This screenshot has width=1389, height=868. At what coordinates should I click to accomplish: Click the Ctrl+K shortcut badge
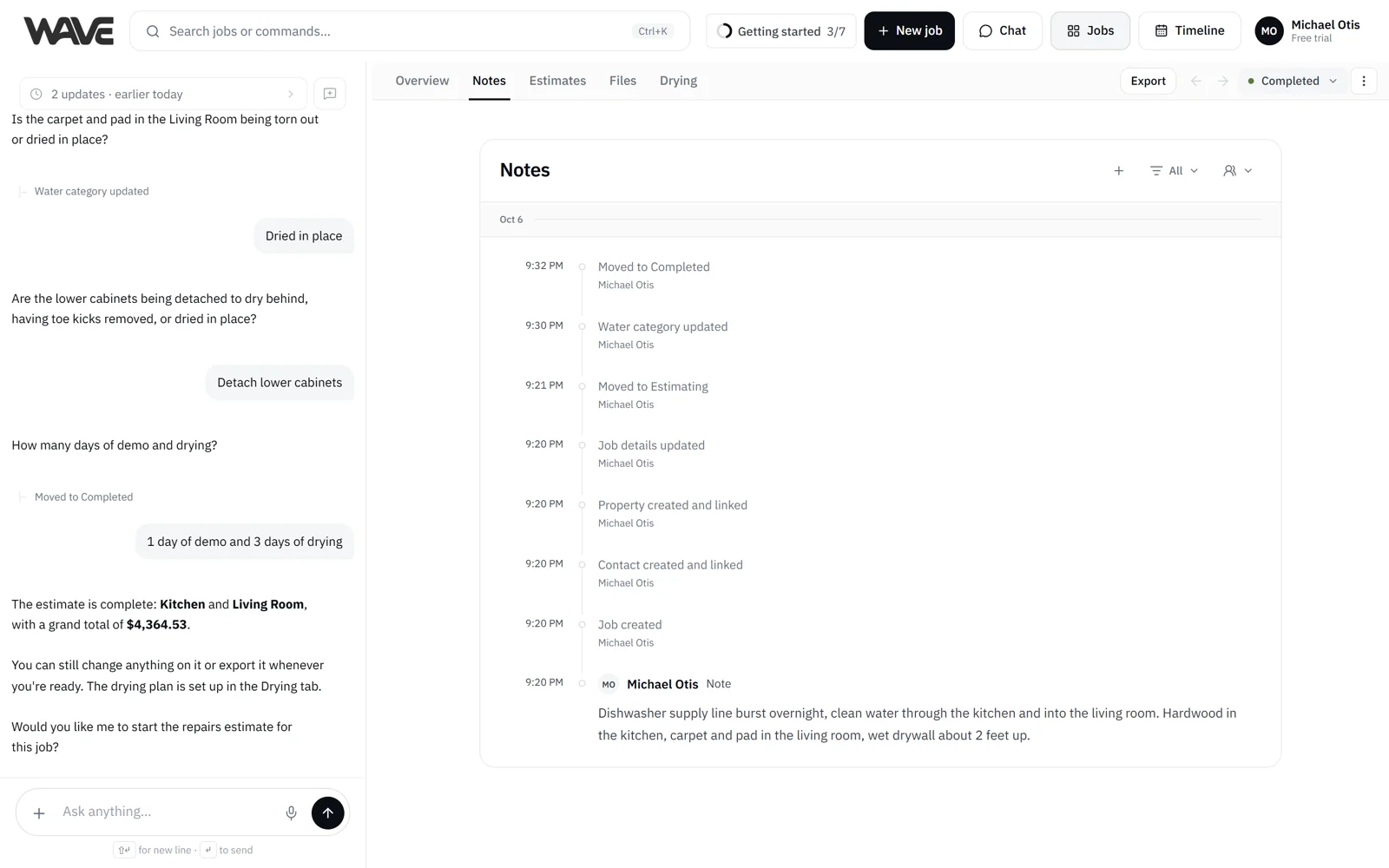[x=653, y=31]
